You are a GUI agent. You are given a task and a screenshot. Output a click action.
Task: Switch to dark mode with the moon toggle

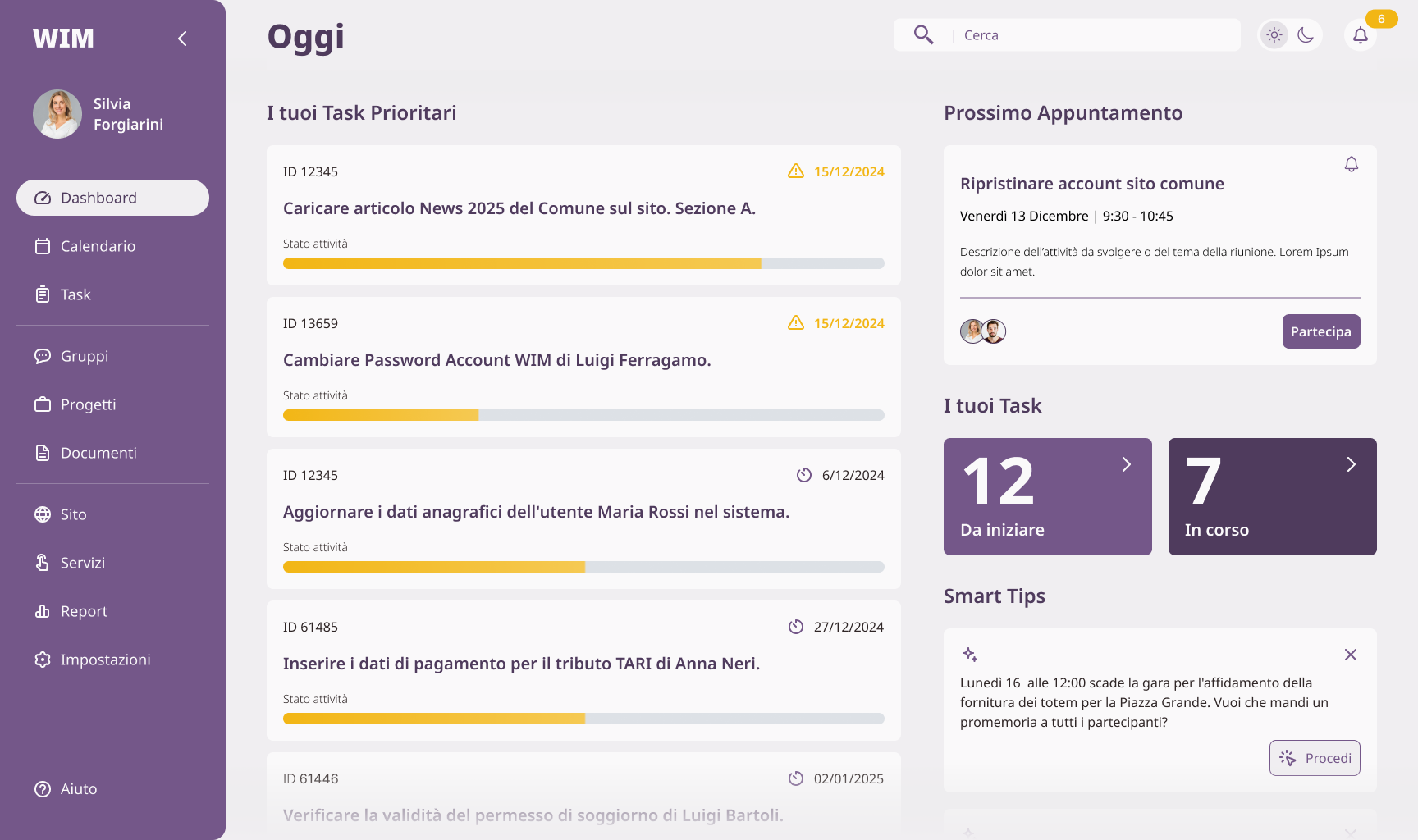(x=1306, y=35)
